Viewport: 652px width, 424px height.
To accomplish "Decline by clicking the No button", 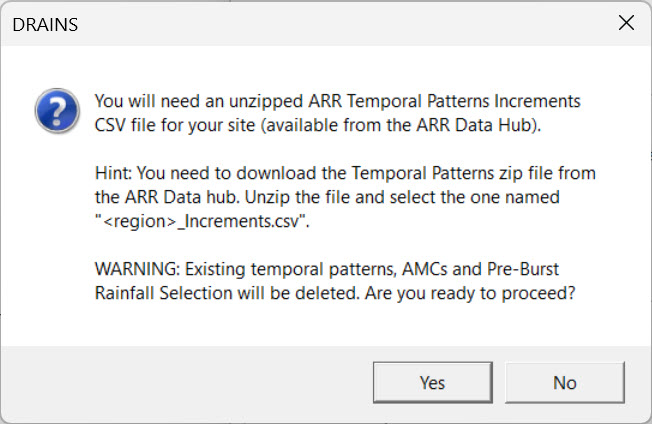I will 565,382.
